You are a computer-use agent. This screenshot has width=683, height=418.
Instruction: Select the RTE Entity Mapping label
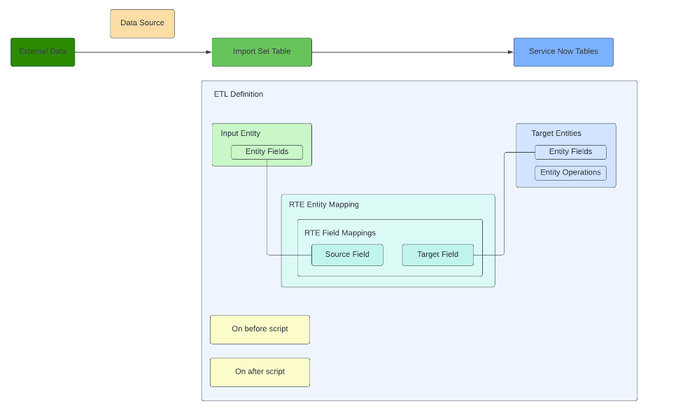pyautogui.click(x=324, y=204)
